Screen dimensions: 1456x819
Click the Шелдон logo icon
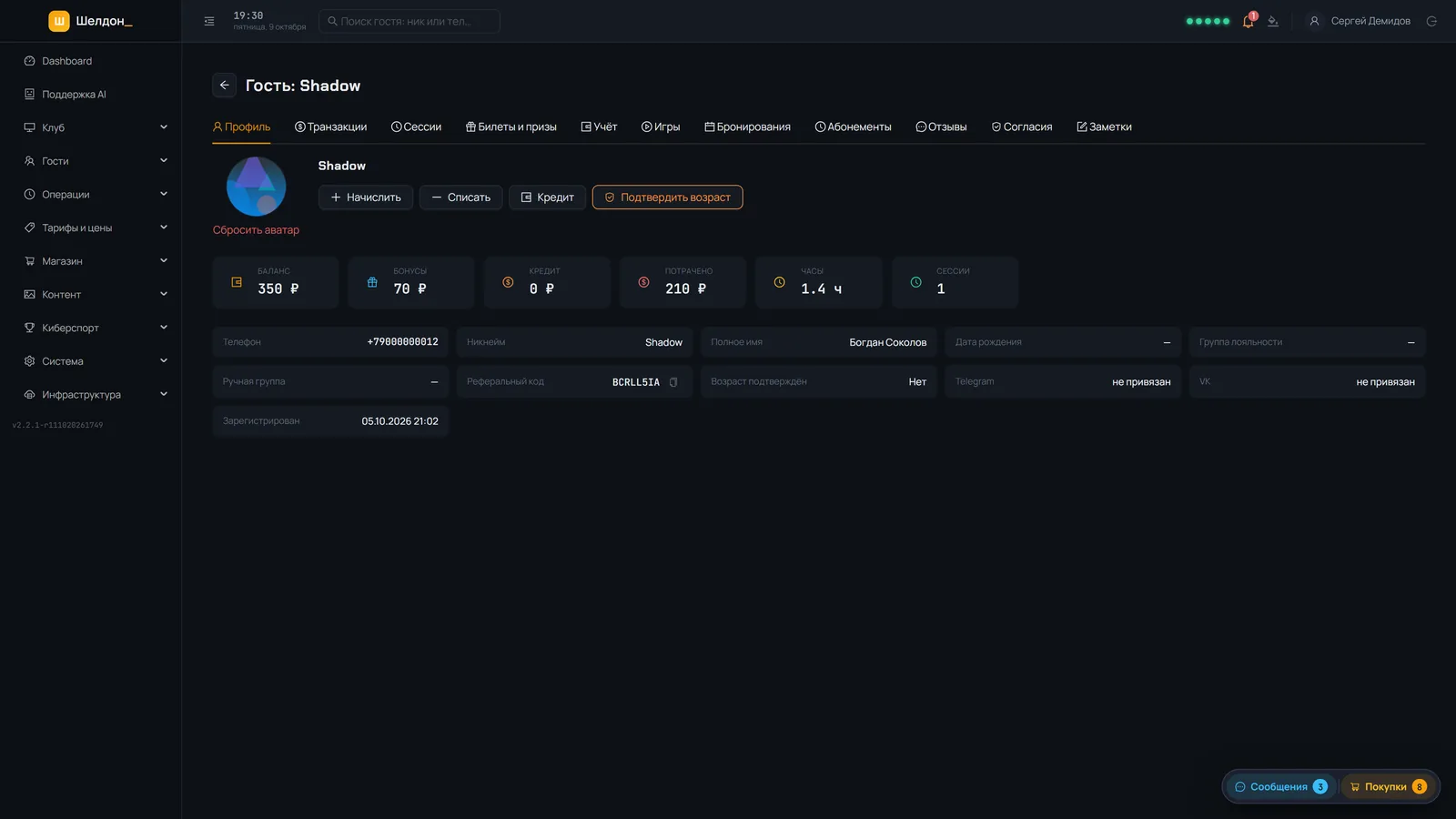point(59,21)
